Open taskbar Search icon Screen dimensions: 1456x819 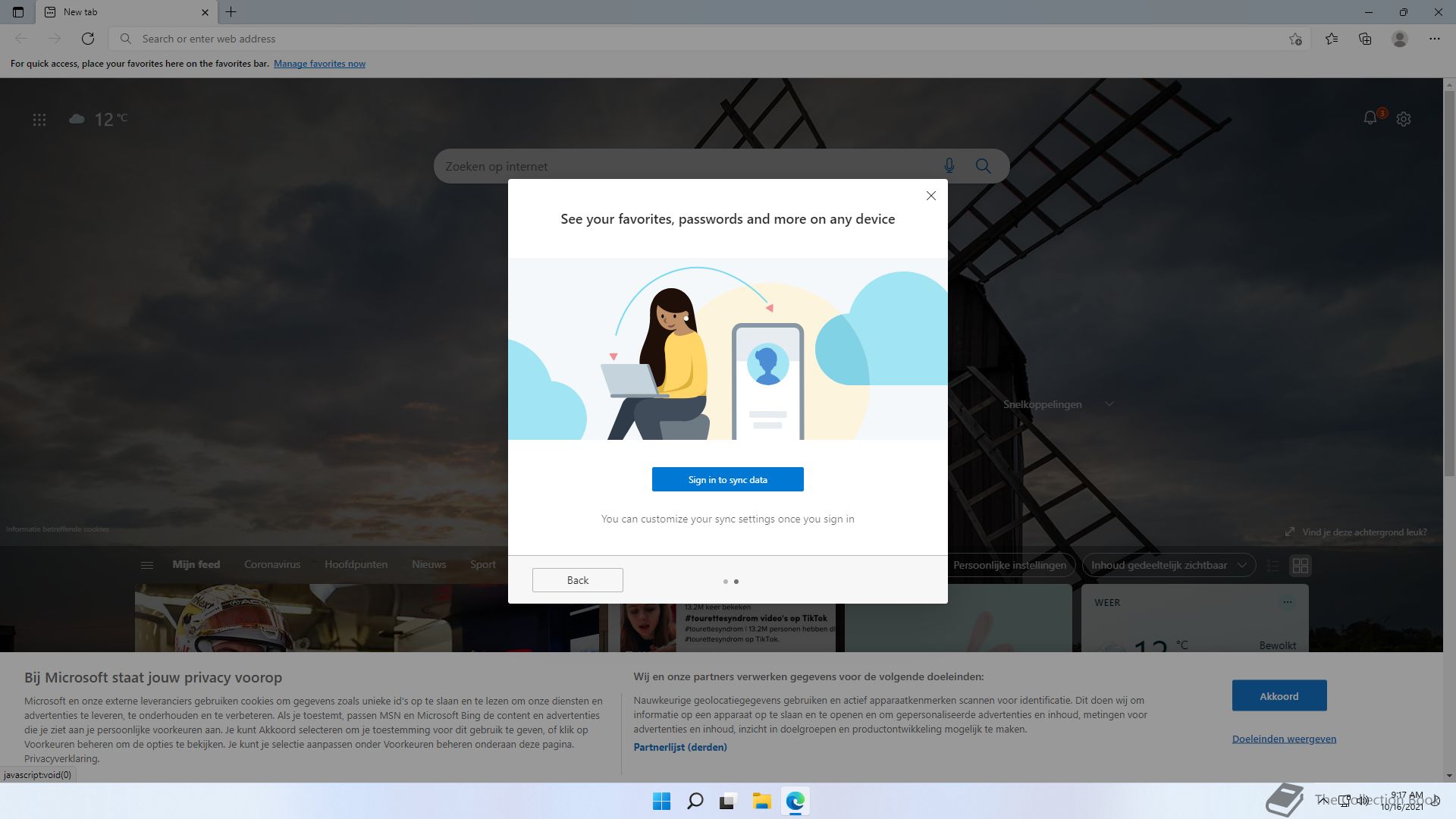695,802
